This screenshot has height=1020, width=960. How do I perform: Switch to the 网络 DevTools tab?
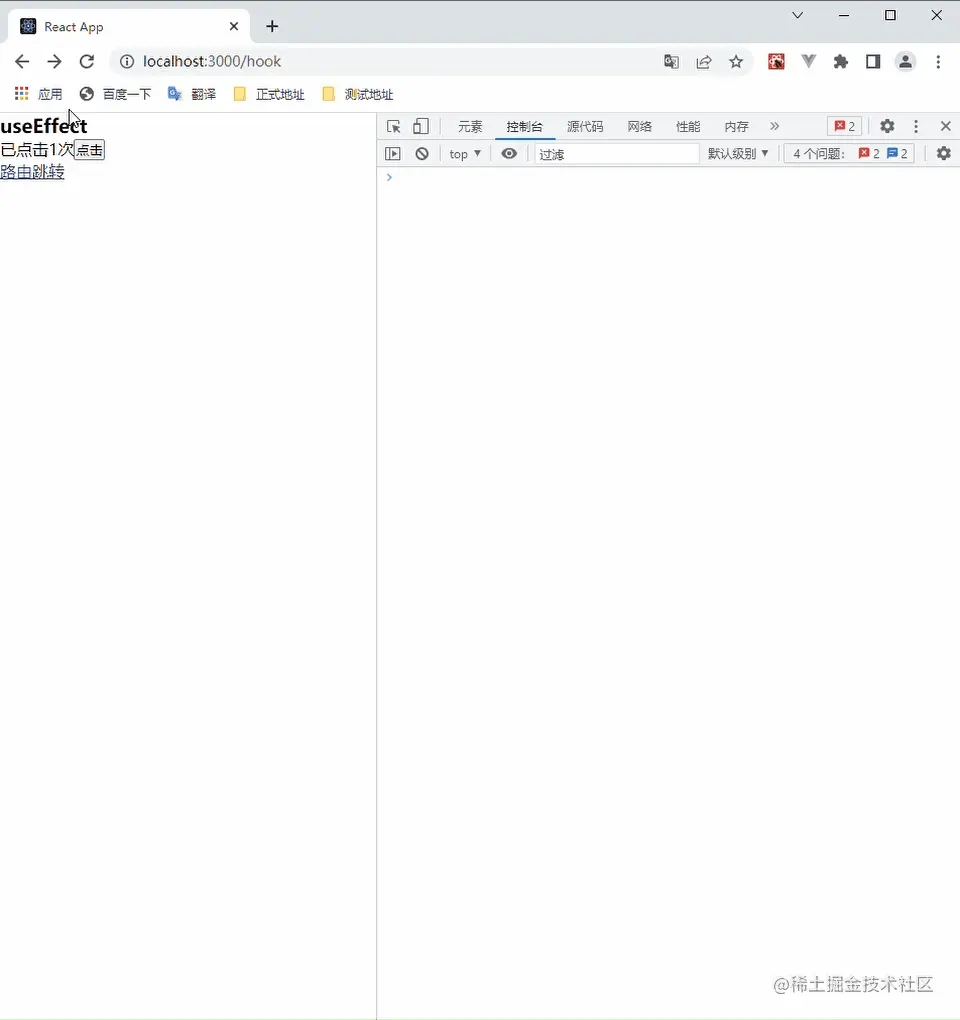(639, 126)
